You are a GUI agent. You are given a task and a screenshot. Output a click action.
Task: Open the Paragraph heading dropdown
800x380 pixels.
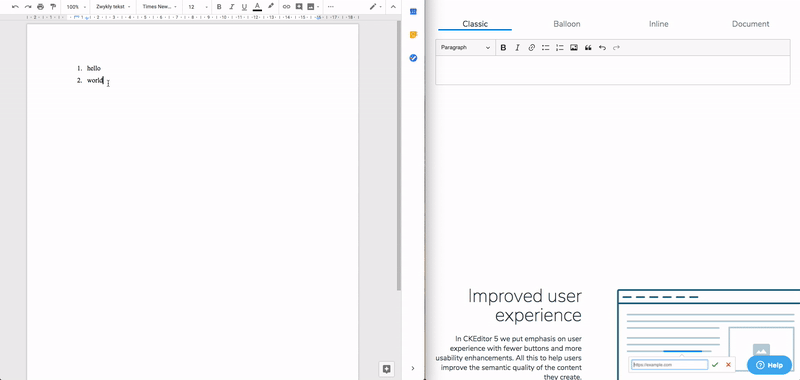click(x=465, y=47)
